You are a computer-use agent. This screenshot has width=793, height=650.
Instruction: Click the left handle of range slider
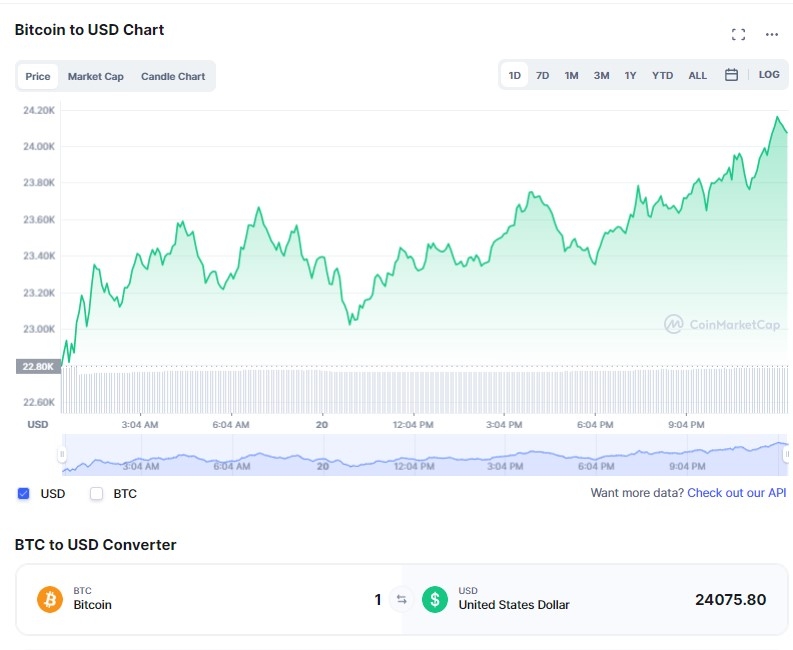point(62,455)
